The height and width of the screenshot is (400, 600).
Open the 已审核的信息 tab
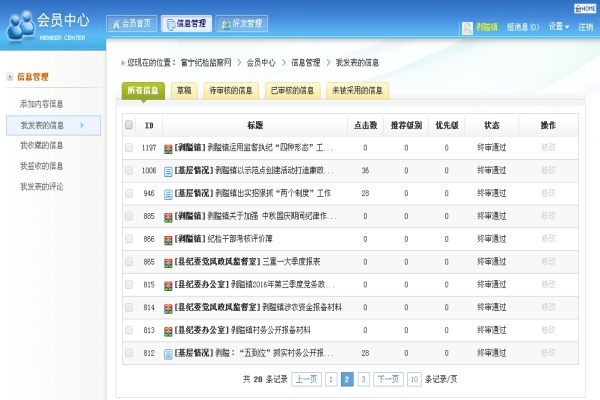coord(293,91)
